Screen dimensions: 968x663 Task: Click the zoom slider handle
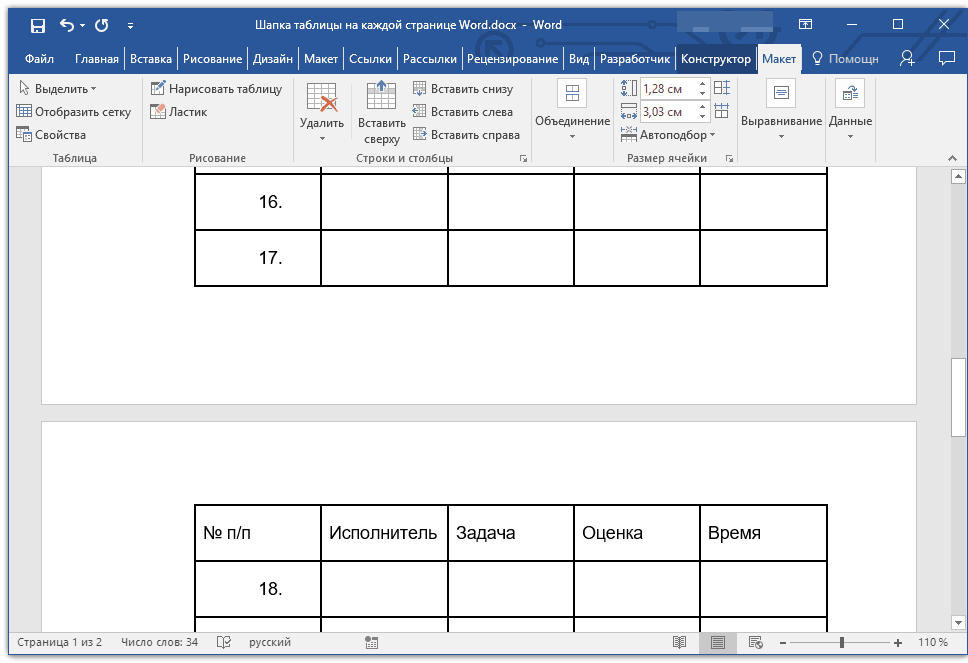click(842, 642)
